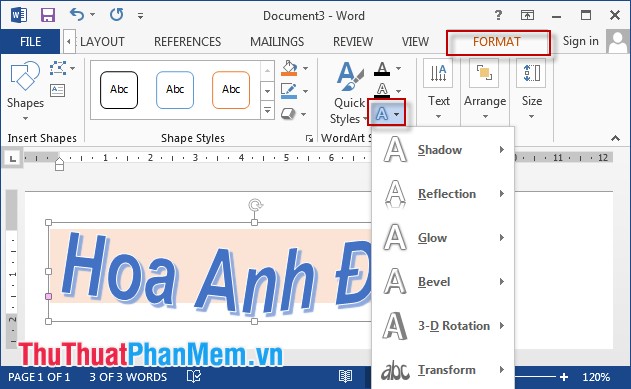Switch to the MAILINGS tab

coord(277,41)
